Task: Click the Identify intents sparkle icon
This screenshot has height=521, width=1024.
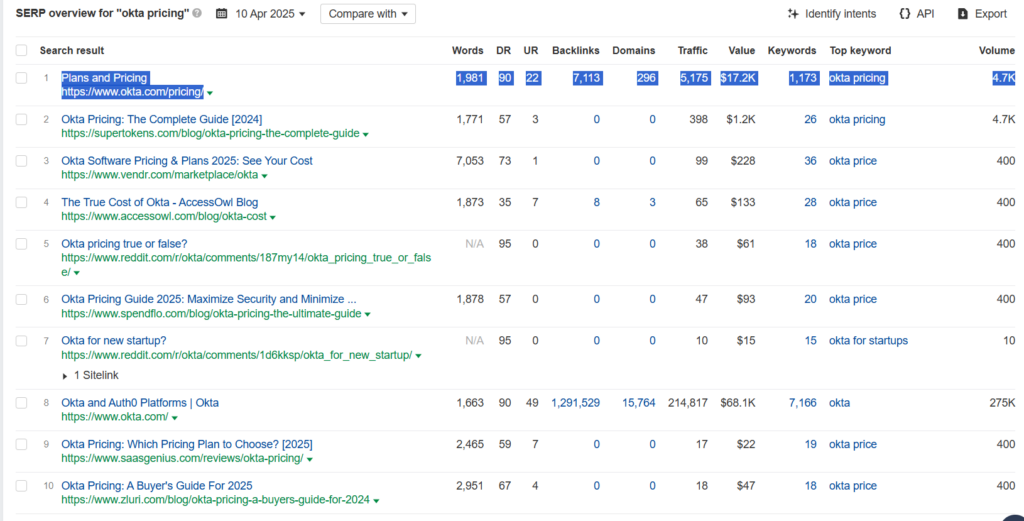Action: click(793, 14)
